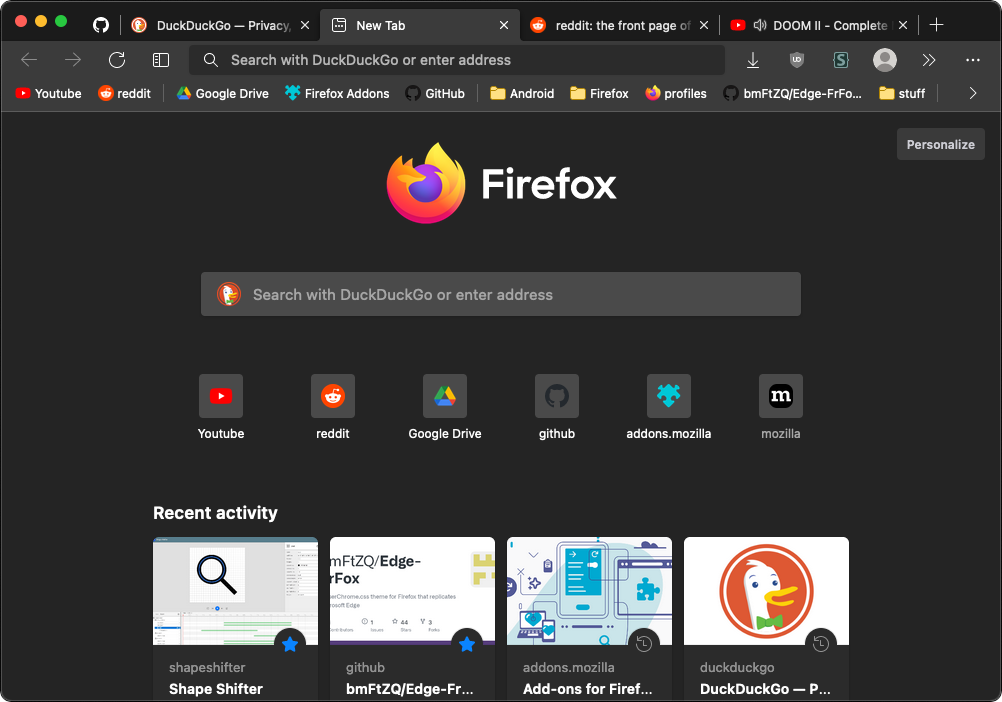Click the Personalize button
The width and height of the screenshot is (1002, 702).
pos(941,144)
